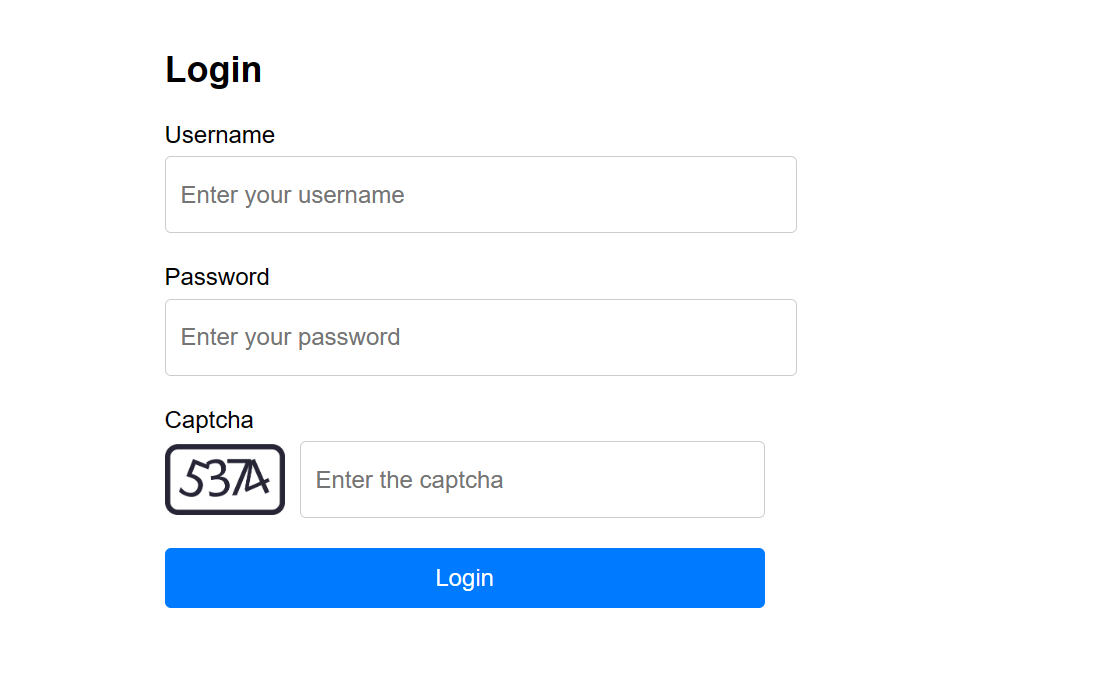Click the Password input field

tap(480, 337)
